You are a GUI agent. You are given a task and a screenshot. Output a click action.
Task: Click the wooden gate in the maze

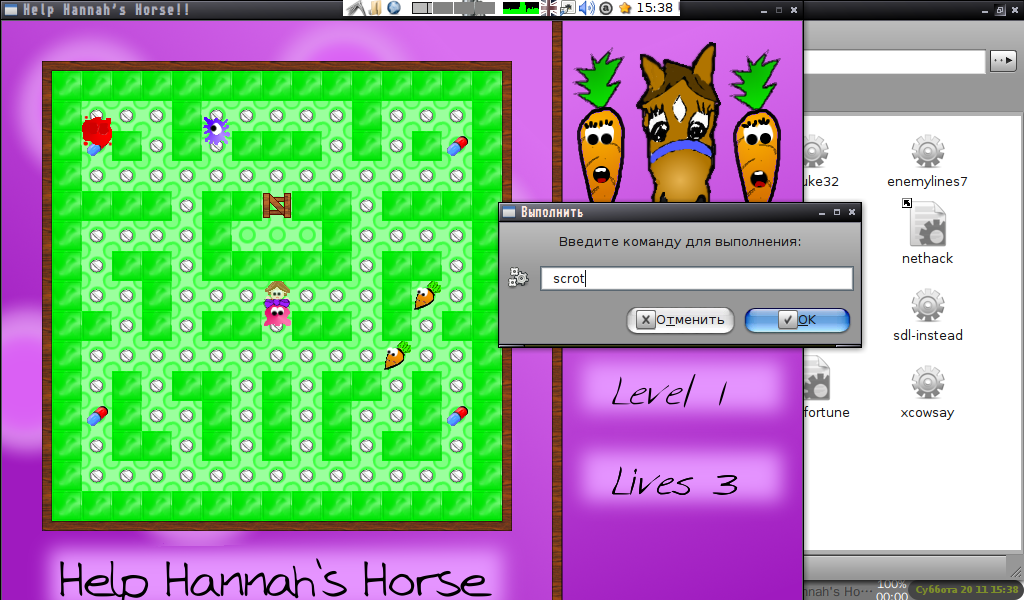tap(277, 205)
